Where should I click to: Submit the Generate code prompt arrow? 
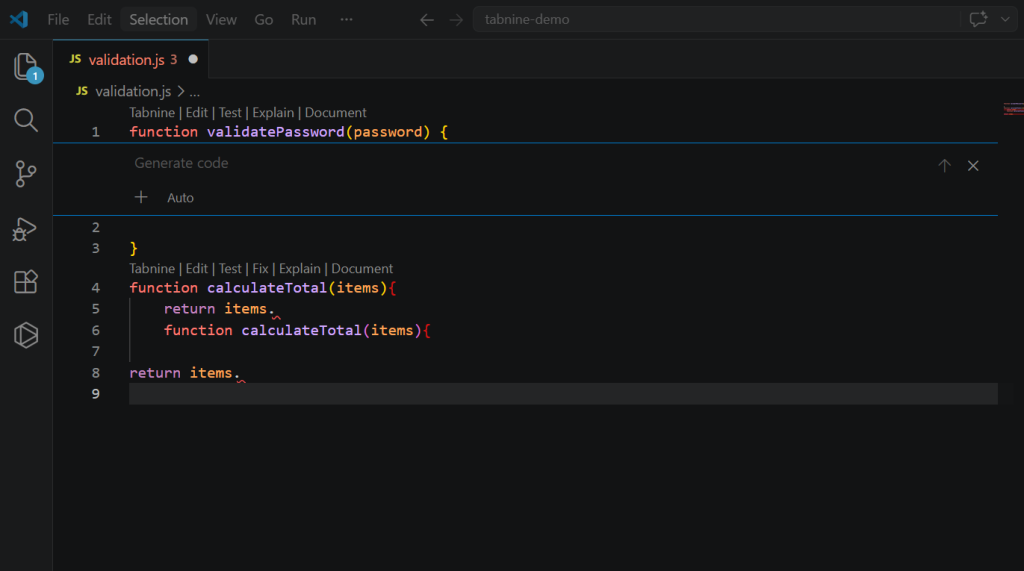tap(944, 166)
